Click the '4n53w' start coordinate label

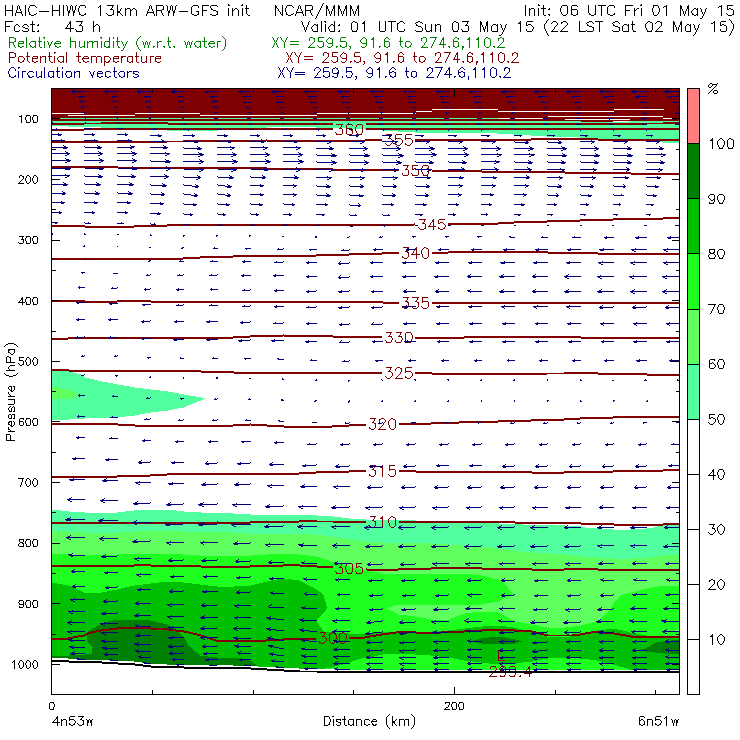72,722
